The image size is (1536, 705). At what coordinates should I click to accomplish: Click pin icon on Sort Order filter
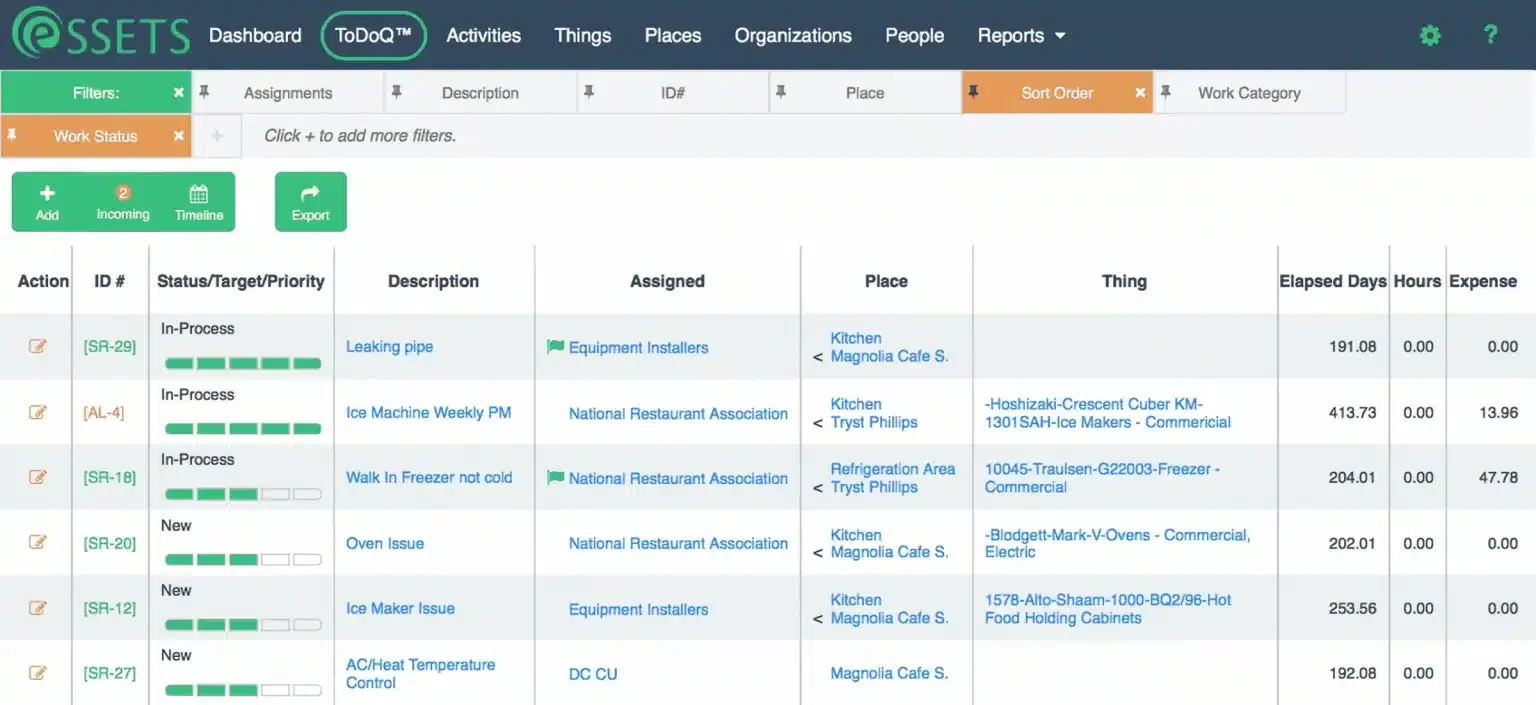tap(973, 92)
